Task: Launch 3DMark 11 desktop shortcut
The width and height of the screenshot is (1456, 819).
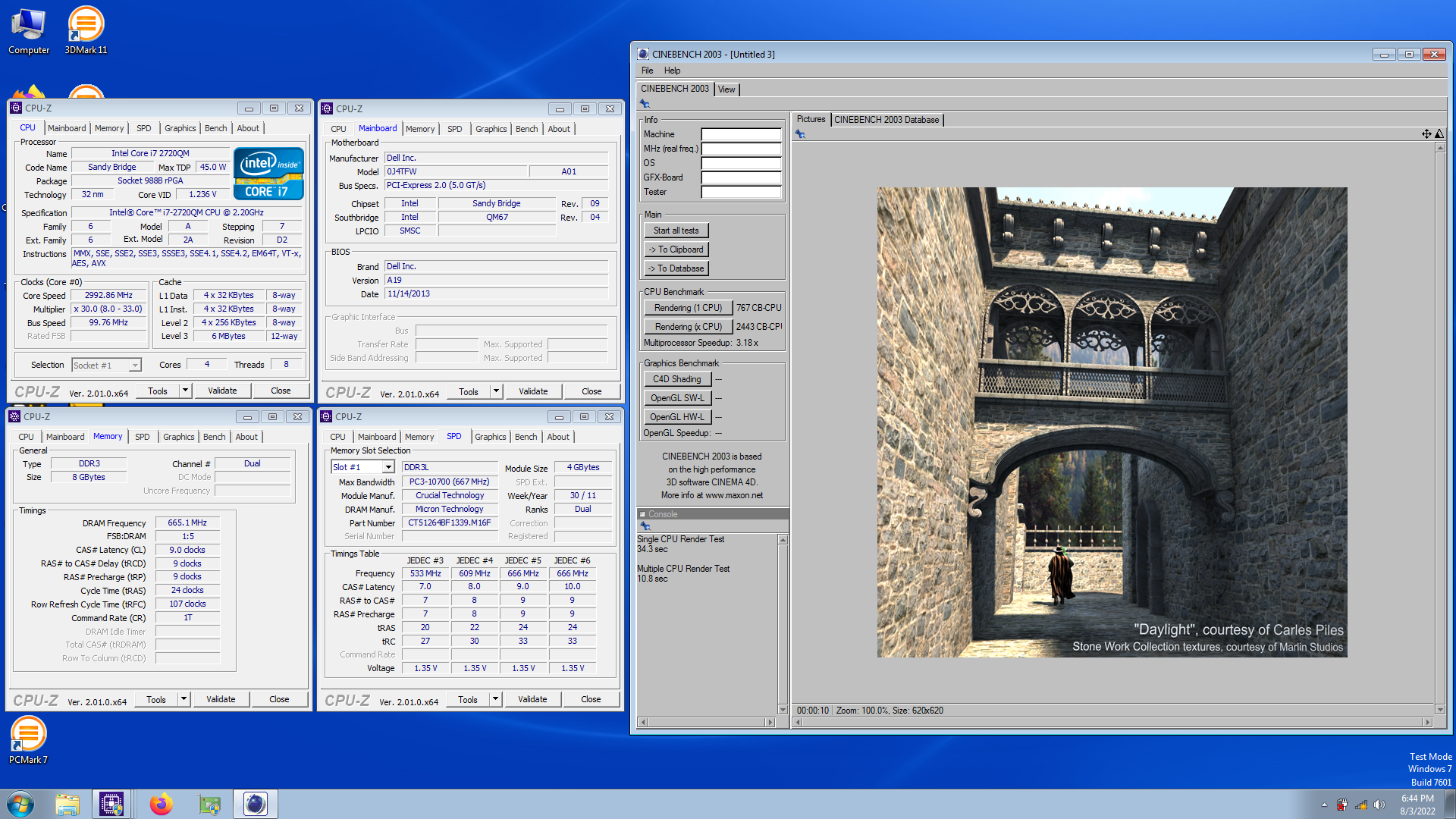Action: click(86, 30)
